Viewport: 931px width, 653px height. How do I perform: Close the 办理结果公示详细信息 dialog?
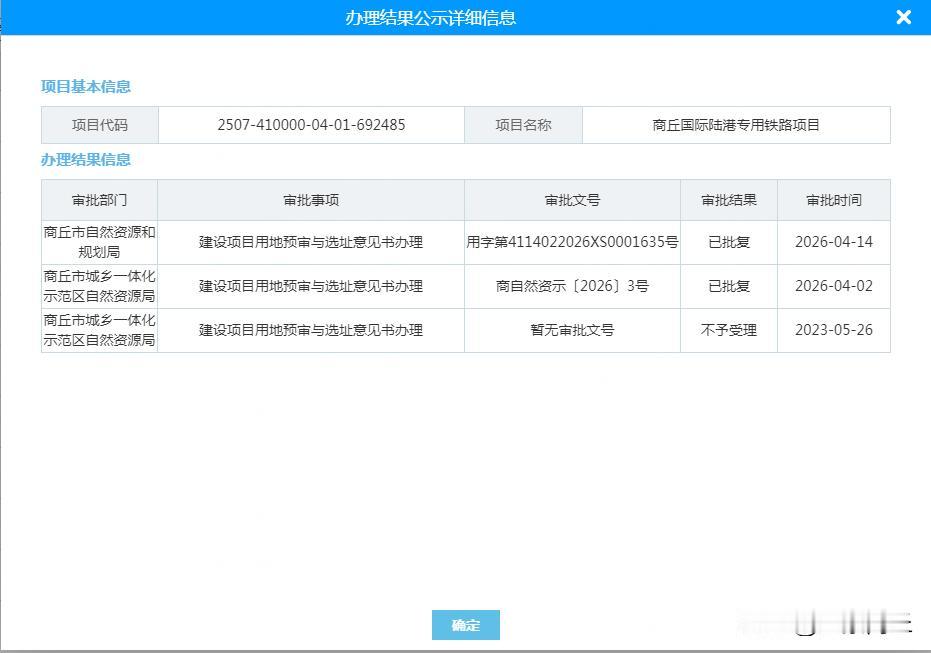click(903, 17)
